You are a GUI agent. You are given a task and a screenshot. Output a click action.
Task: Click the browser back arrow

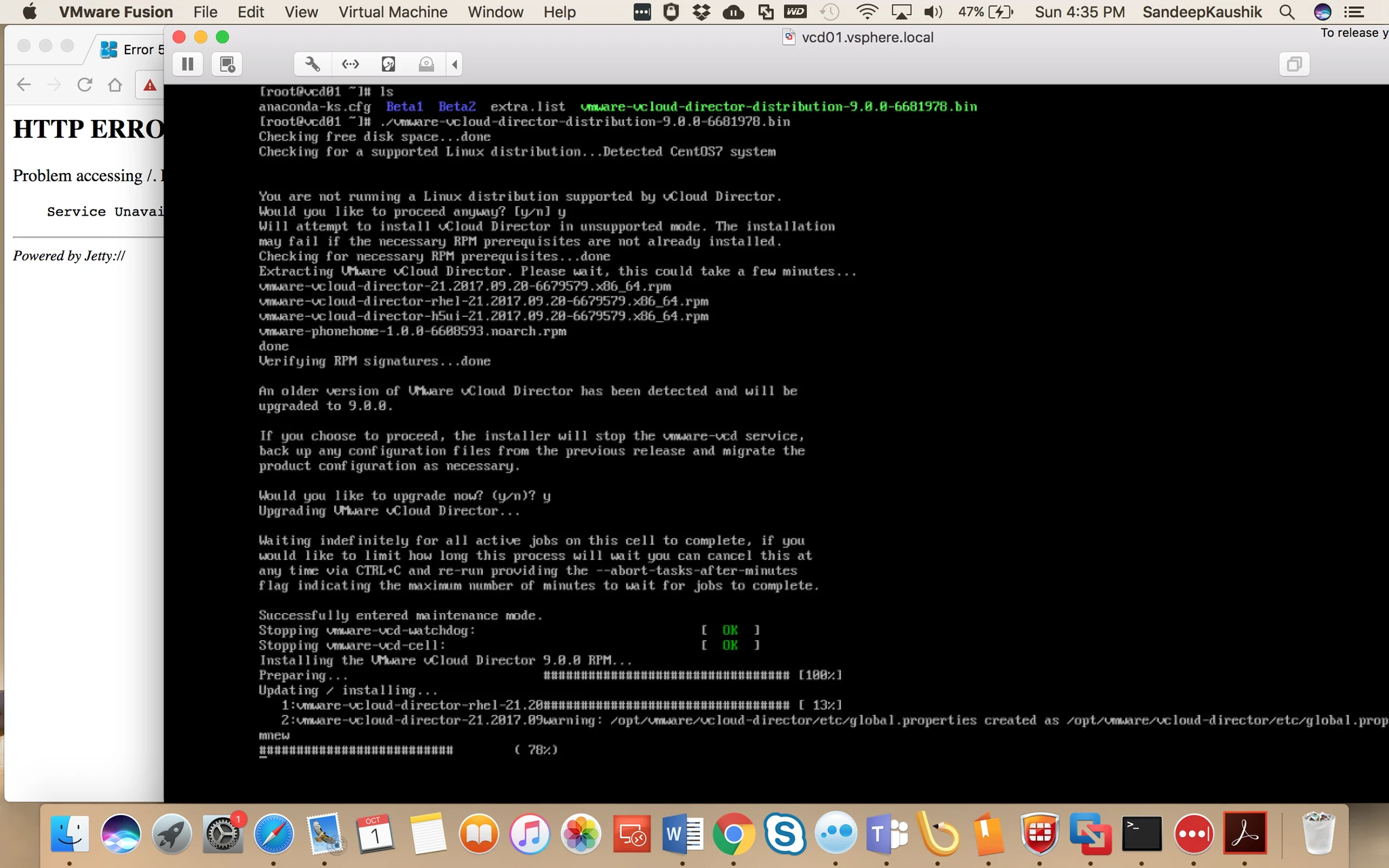pyautogui.click(x=24, y=85)
